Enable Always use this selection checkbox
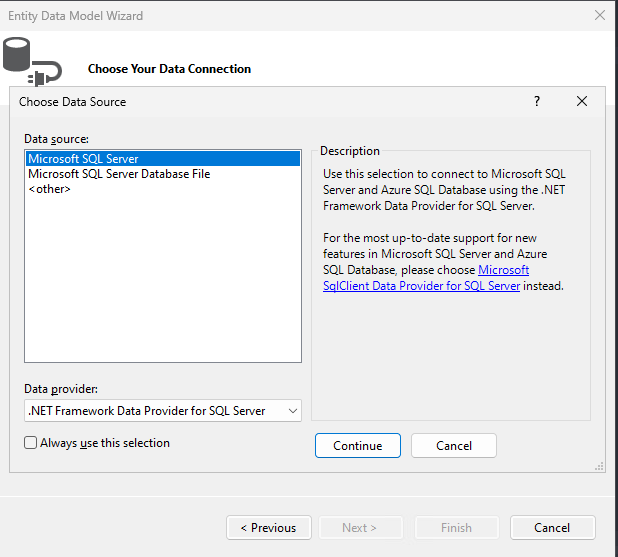Screen dimensions: 618x557 pos(30,443)
